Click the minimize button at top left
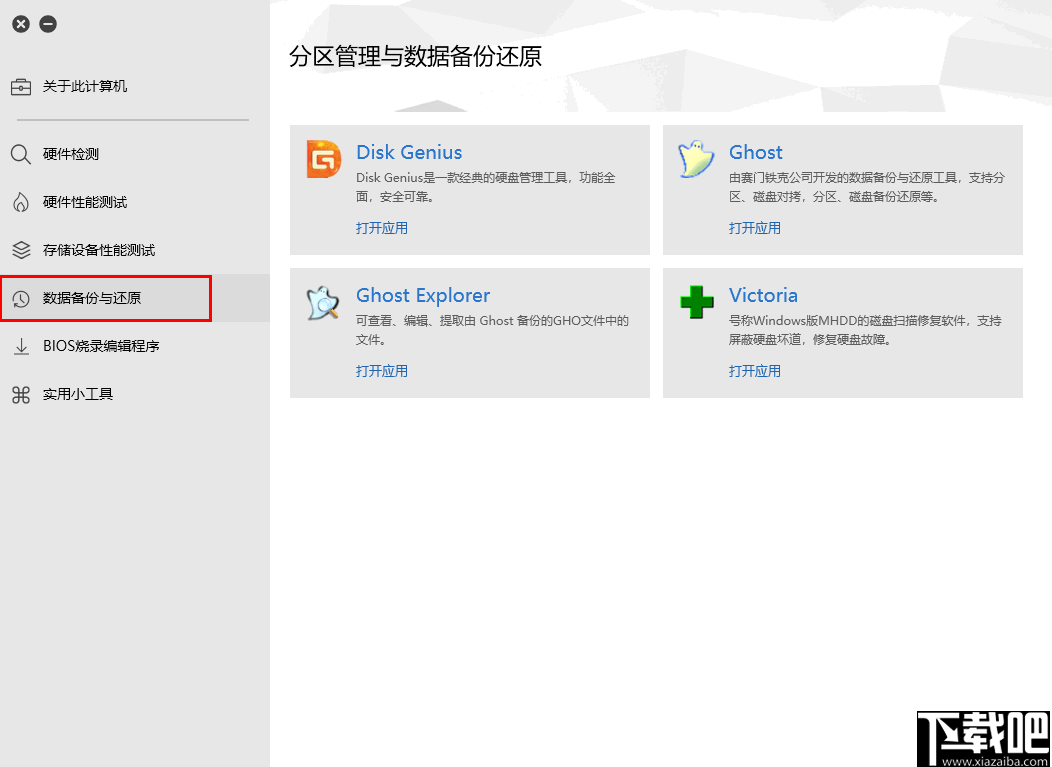The width and height of the screenshot is (1052, 767). click(47, 22)
